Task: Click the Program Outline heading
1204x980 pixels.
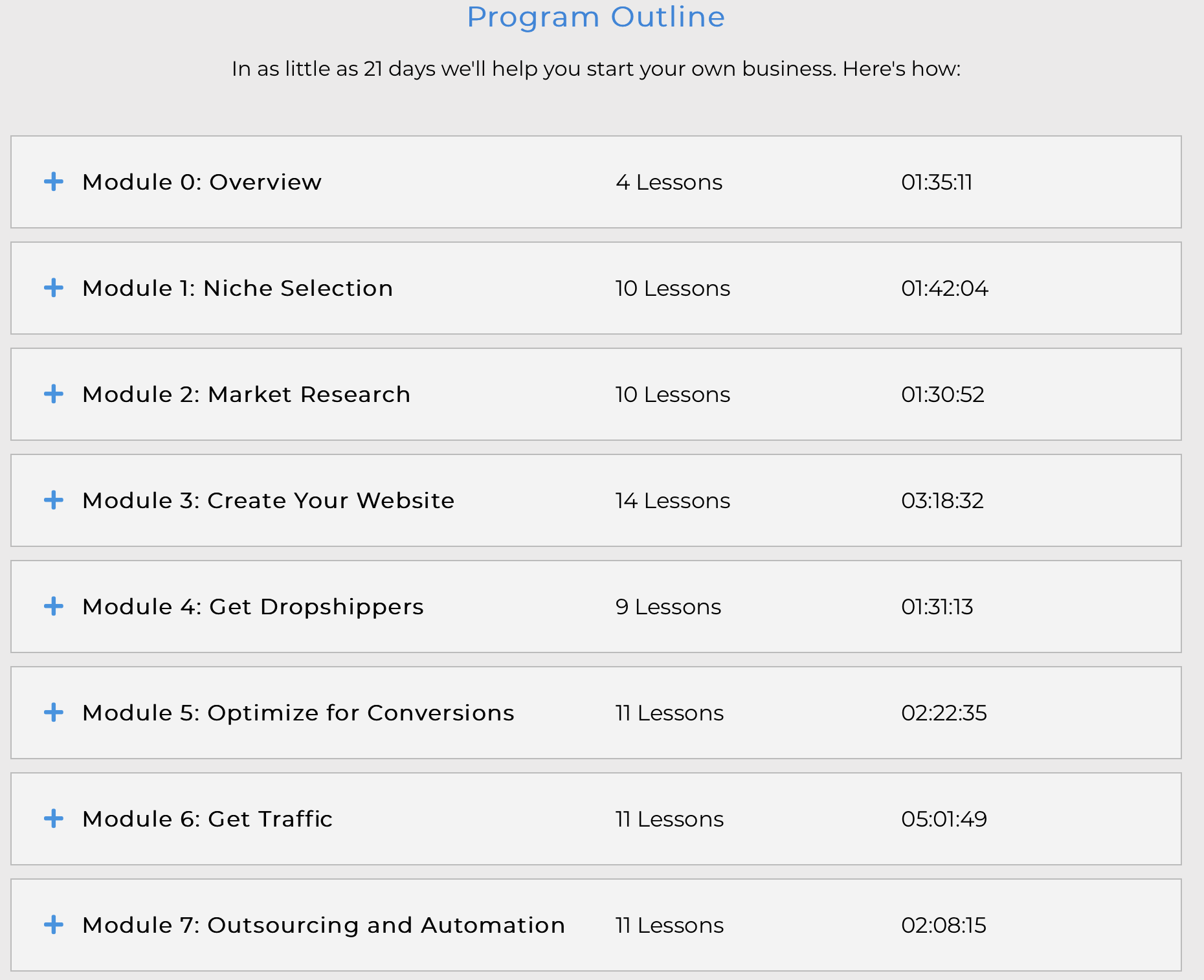Action: [x=596, y=17]
